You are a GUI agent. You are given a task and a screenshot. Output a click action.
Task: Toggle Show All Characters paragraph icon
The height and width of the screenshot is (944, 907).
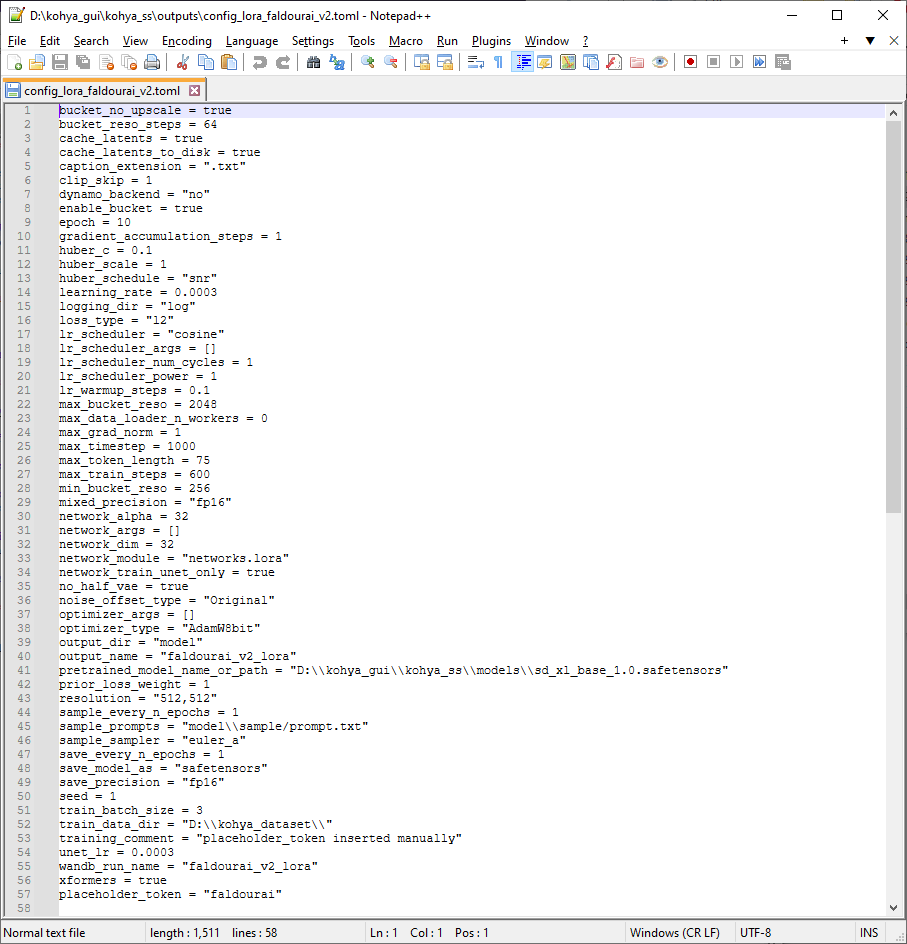click(x=498, y=61)
